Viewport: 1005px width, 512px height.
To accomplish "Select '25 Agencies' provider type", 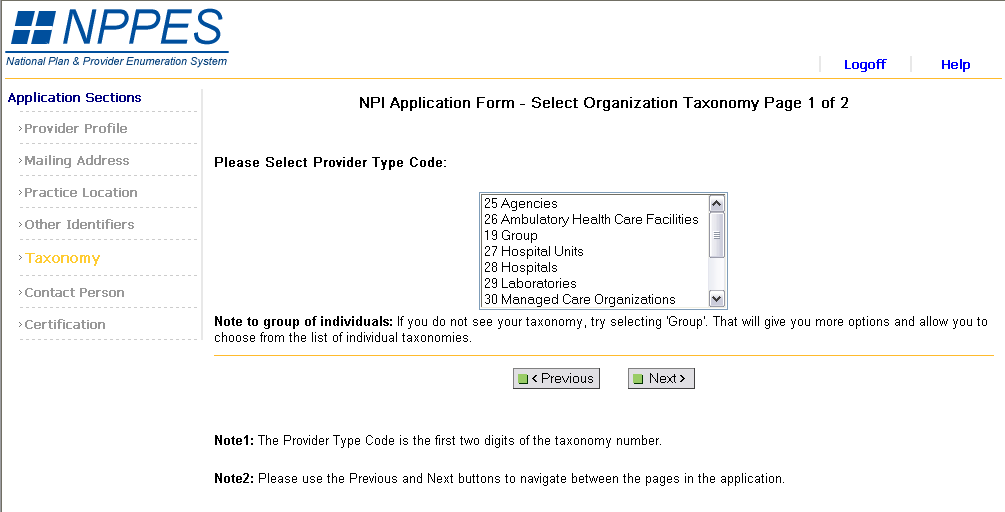I will tap(520, 204).
